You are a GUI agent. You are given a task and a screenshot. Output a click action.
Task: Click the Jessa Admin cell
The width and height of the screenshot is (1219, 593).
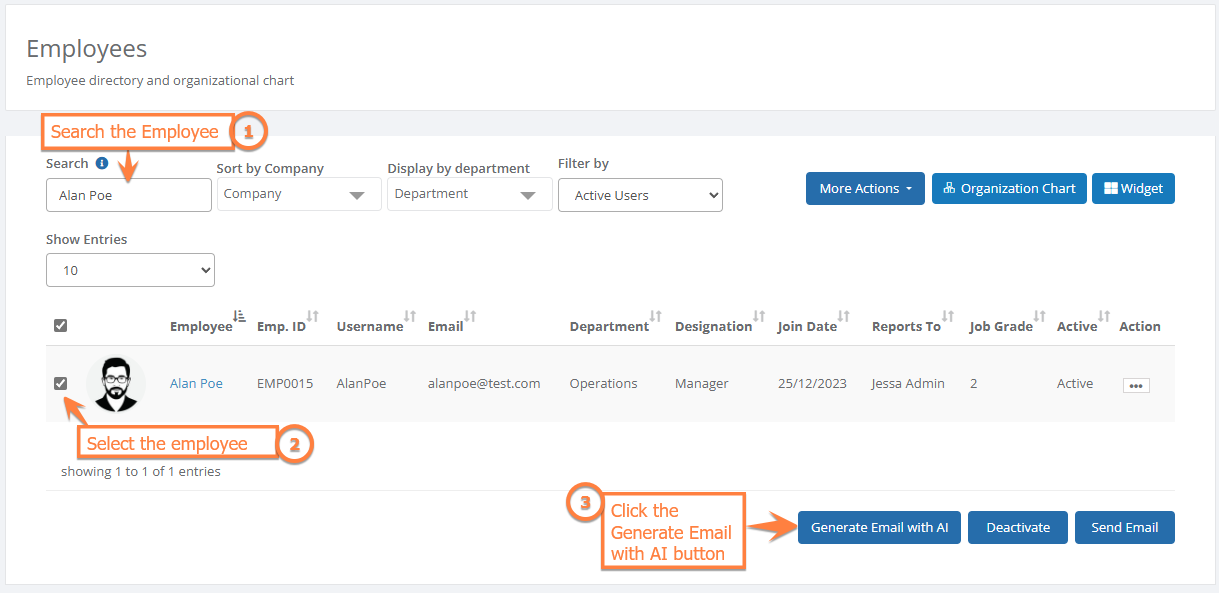click(x=908, y=383)
